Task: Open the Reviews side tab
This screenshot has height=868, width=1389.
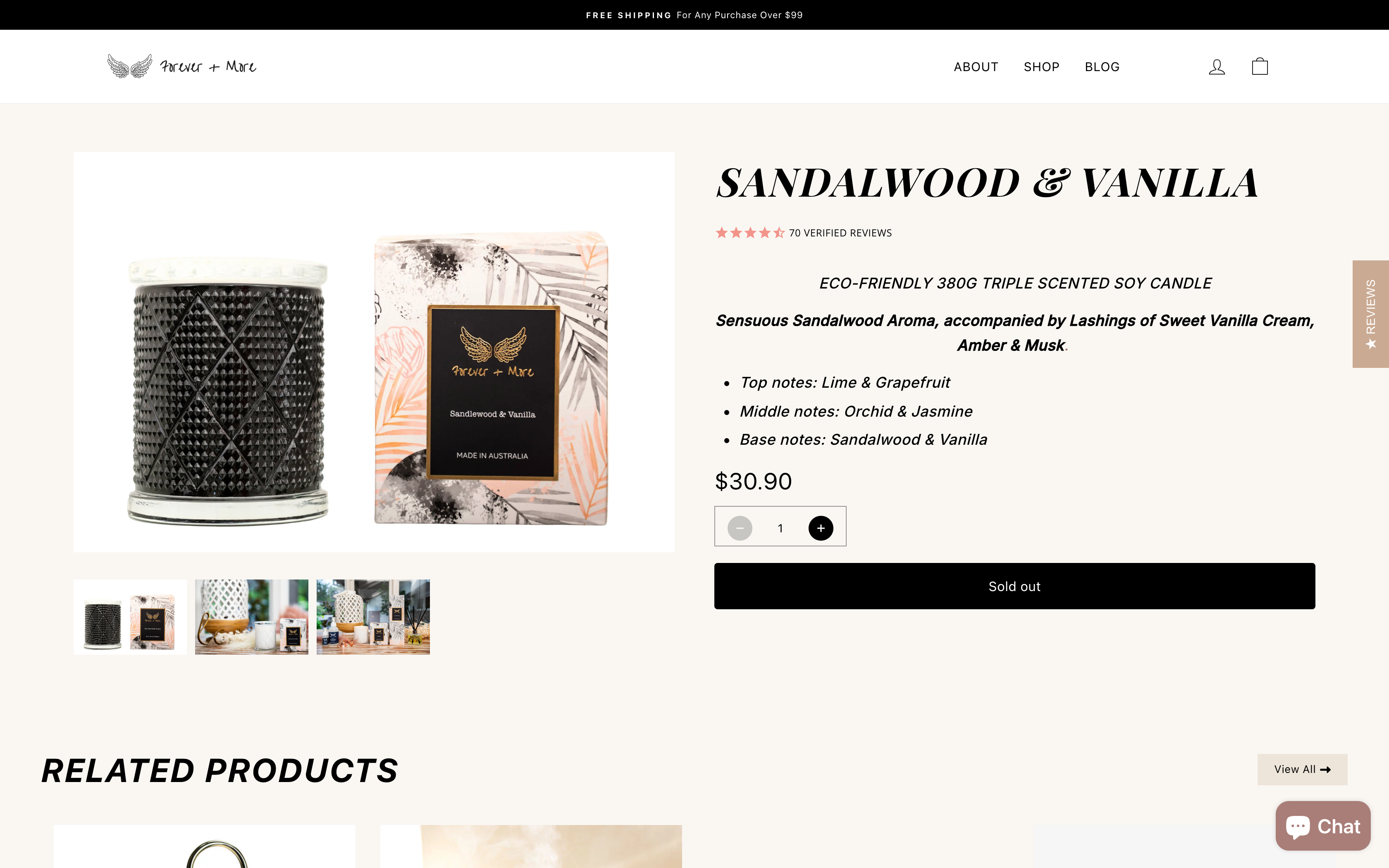Action: 1371,314
